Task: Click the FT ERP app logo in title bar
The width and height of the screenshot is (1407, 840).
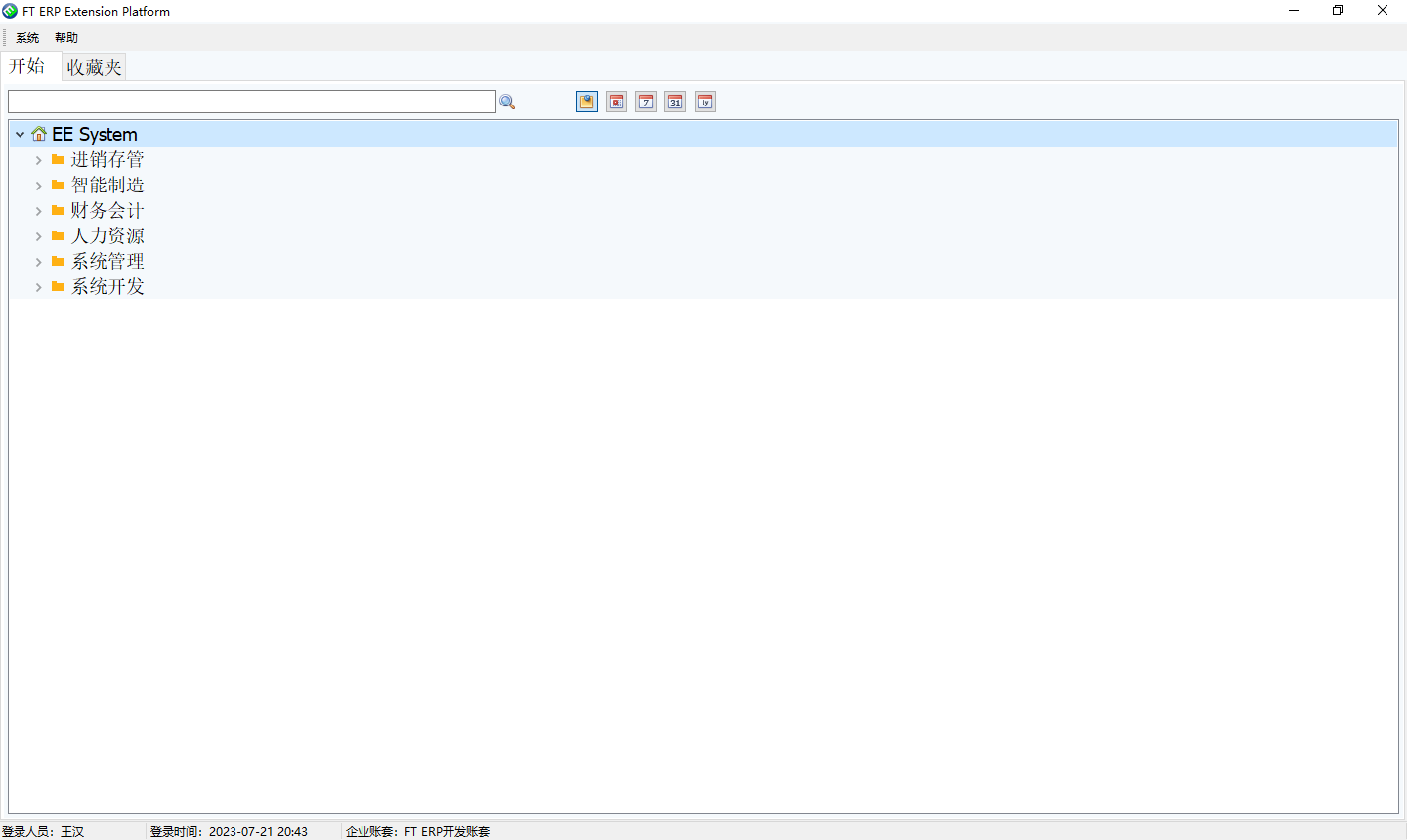Action: [x=10, y=11]
